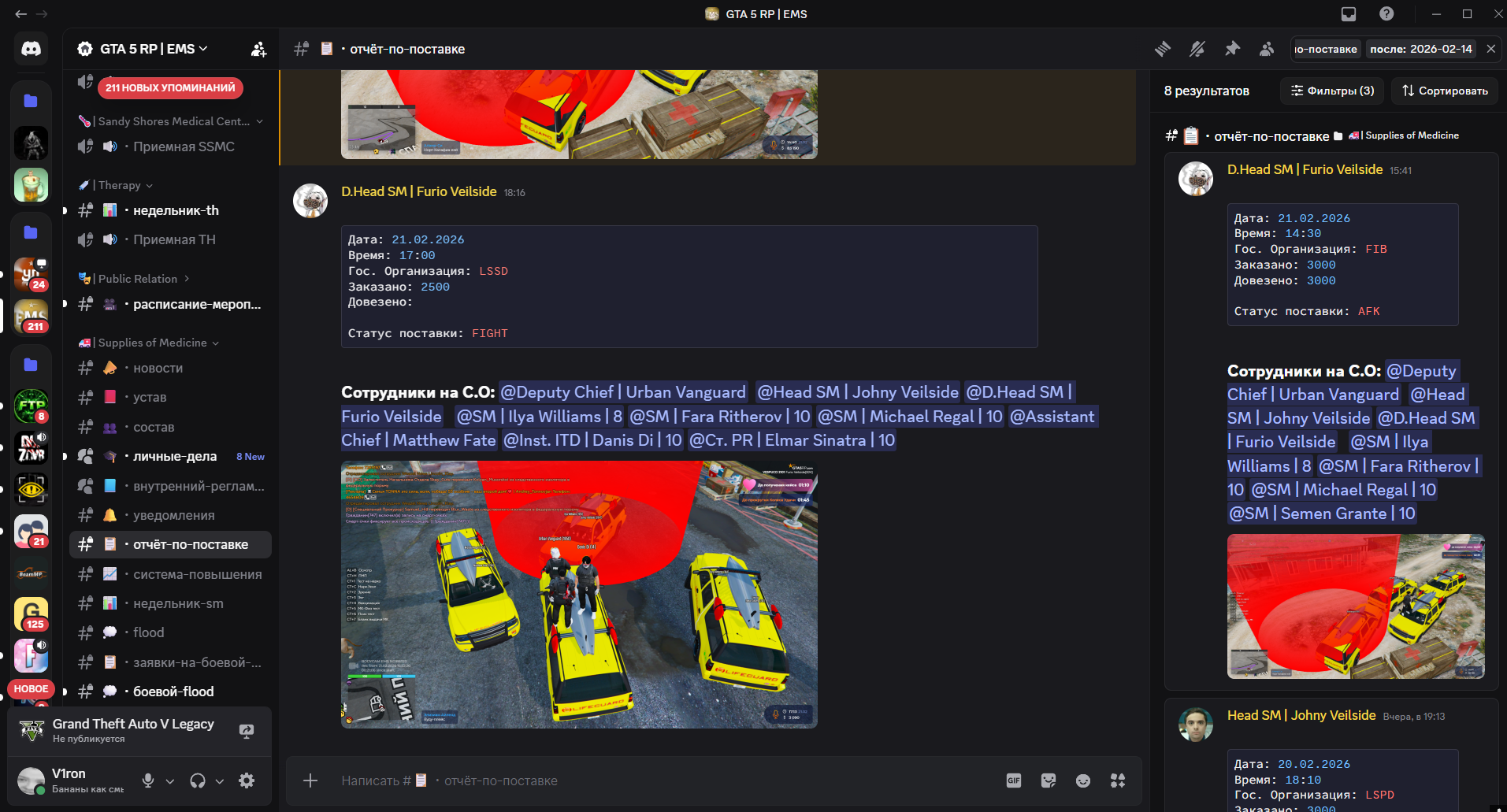Open the боевой-flood channel
This screenshot has height=812, width=1507.
pos(170,691)
